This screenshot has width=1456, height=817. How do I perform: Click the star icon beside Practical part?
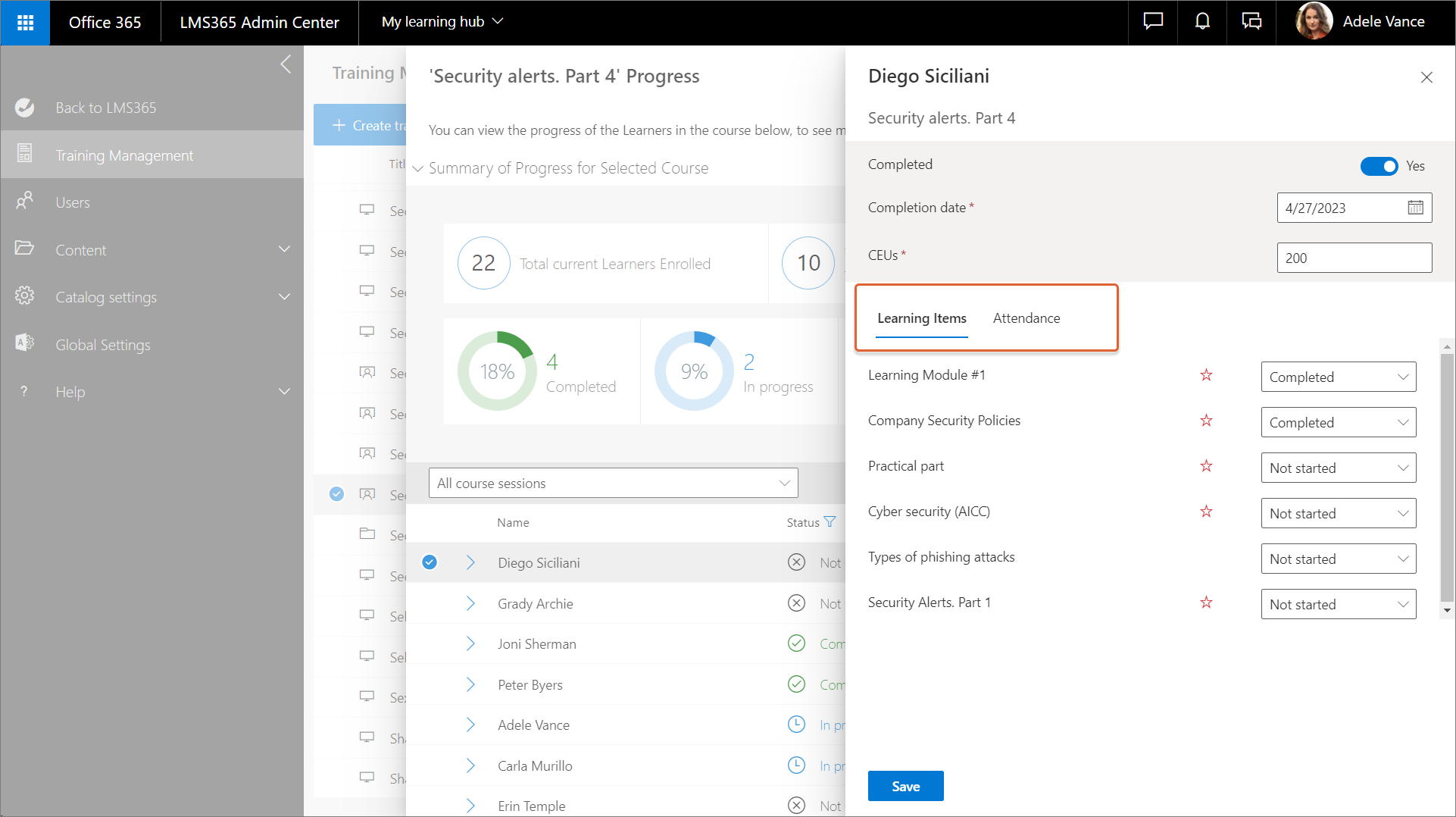point(1206,466)
